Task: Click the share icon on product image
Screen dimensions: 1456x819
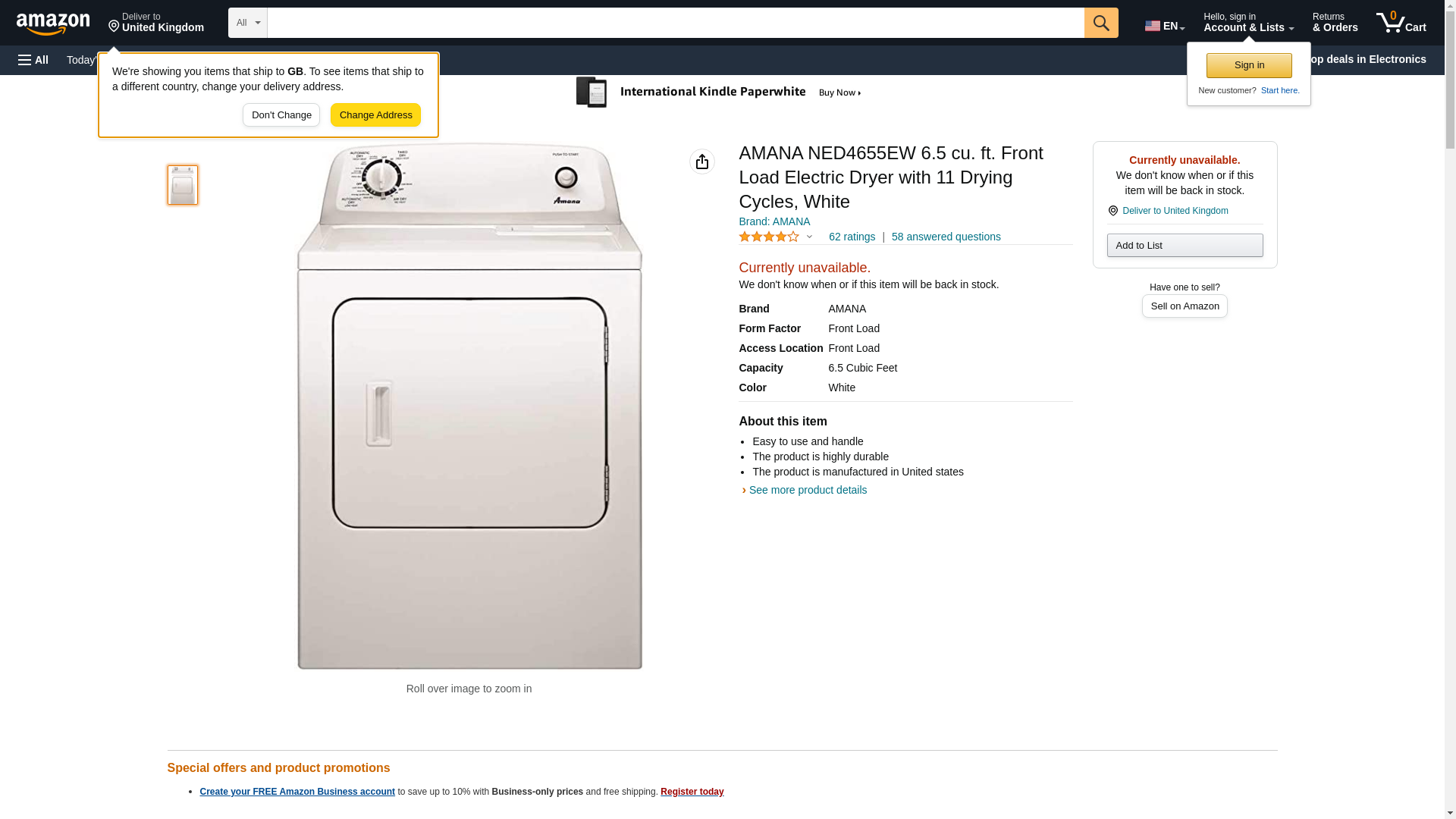Action: pyautogui.click(x=701, y=162)
